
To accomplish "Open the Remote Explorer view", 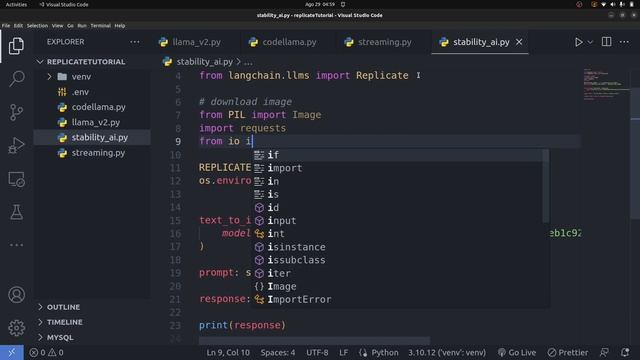I will click(x=16, y=179).
